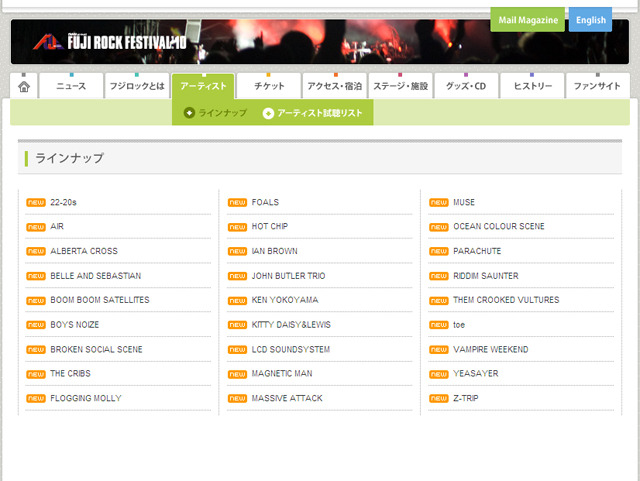Click the new badge beside KITTY DAISY&LEWIS
640x481 pixels.
(x=237, y=325)
